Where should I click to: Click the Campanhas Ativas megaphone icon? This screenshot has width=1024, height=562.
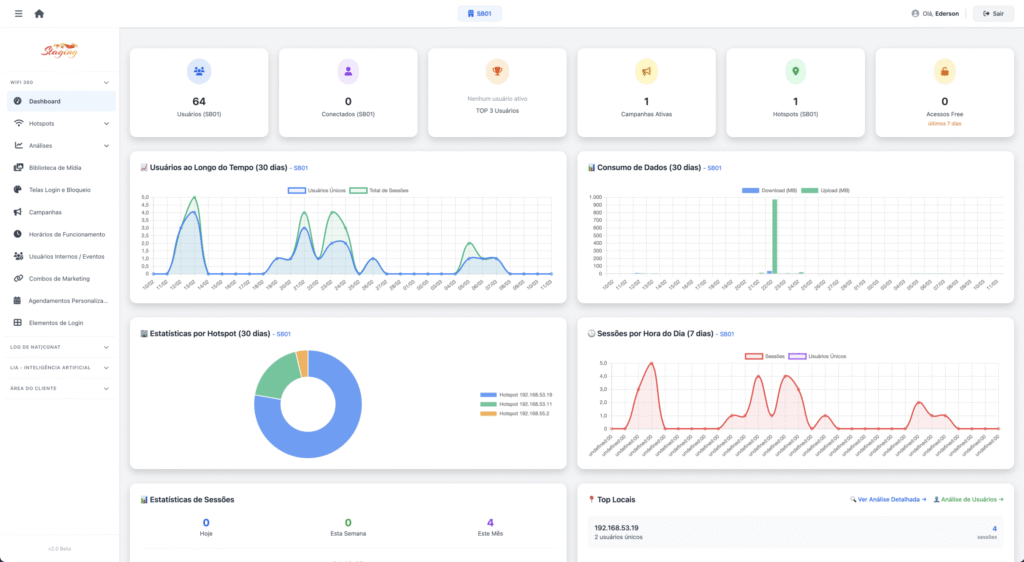coord(646,71)
